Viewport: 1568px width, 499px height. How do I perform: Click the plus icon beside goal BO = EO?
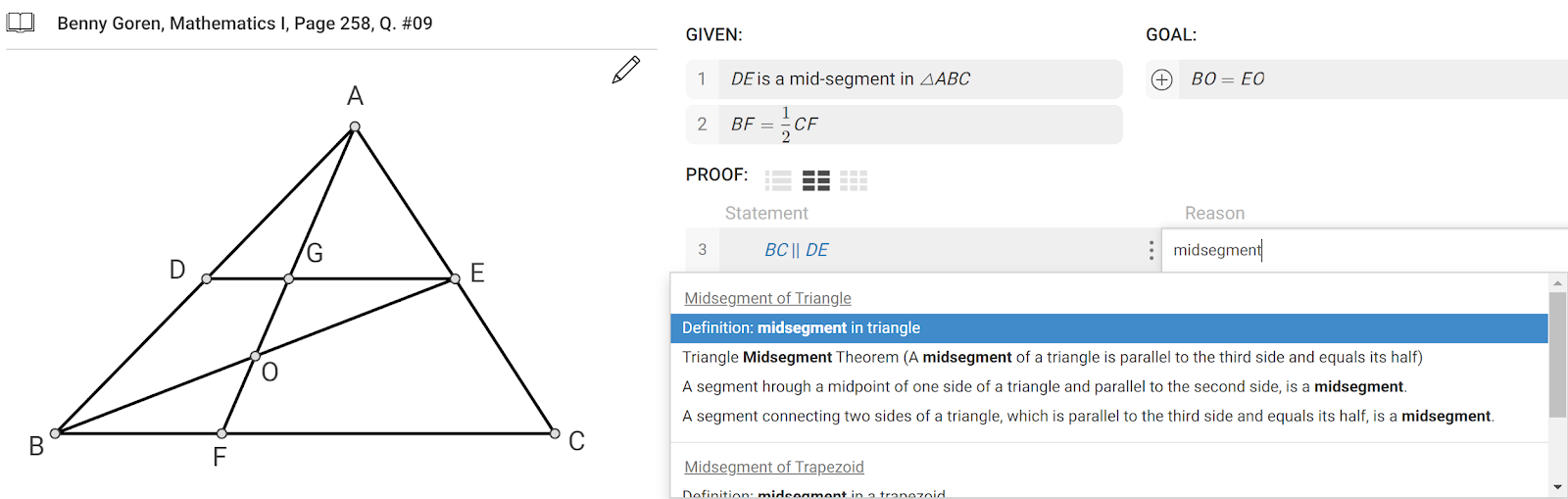(1161, 79)
